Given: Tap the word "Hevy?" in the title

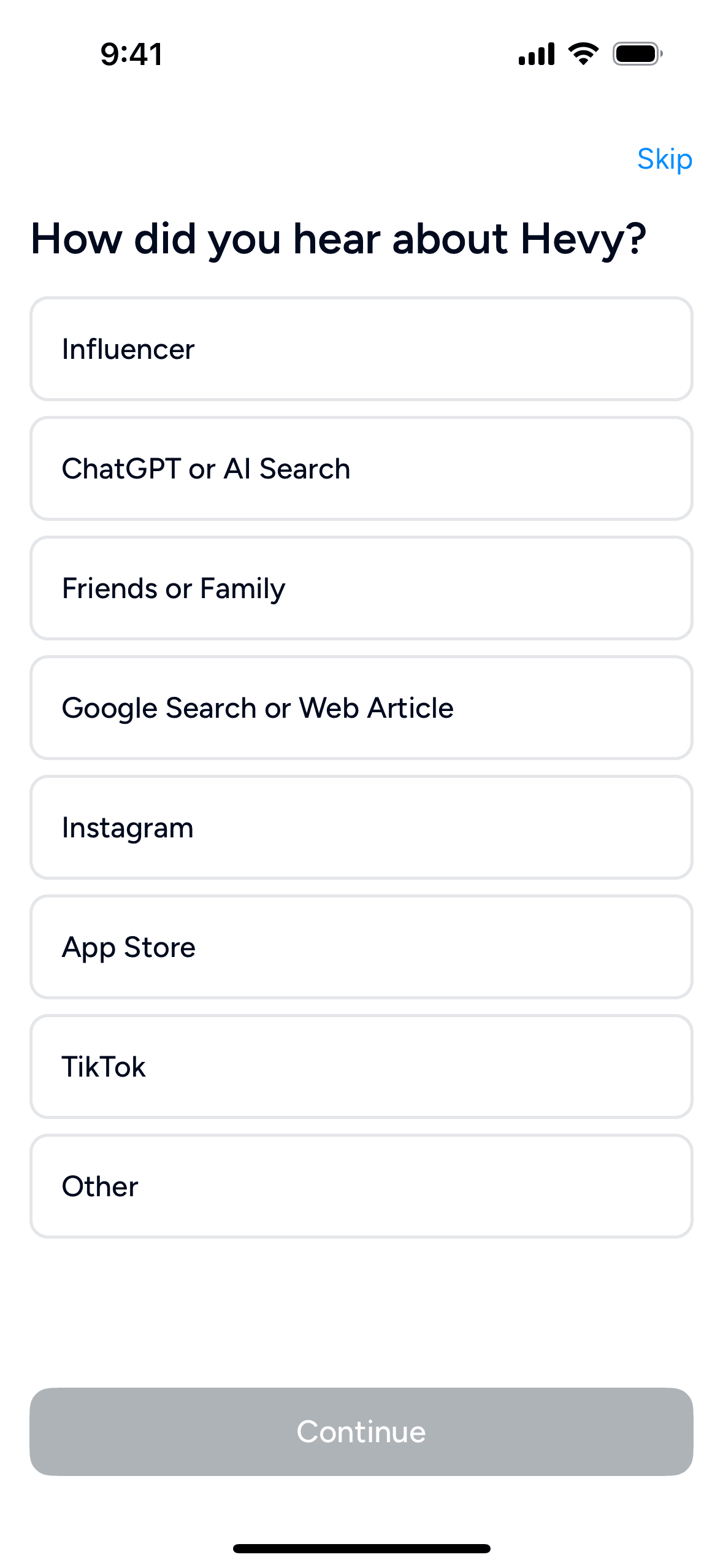Looking at the screenshot, I should pos(584,239).
